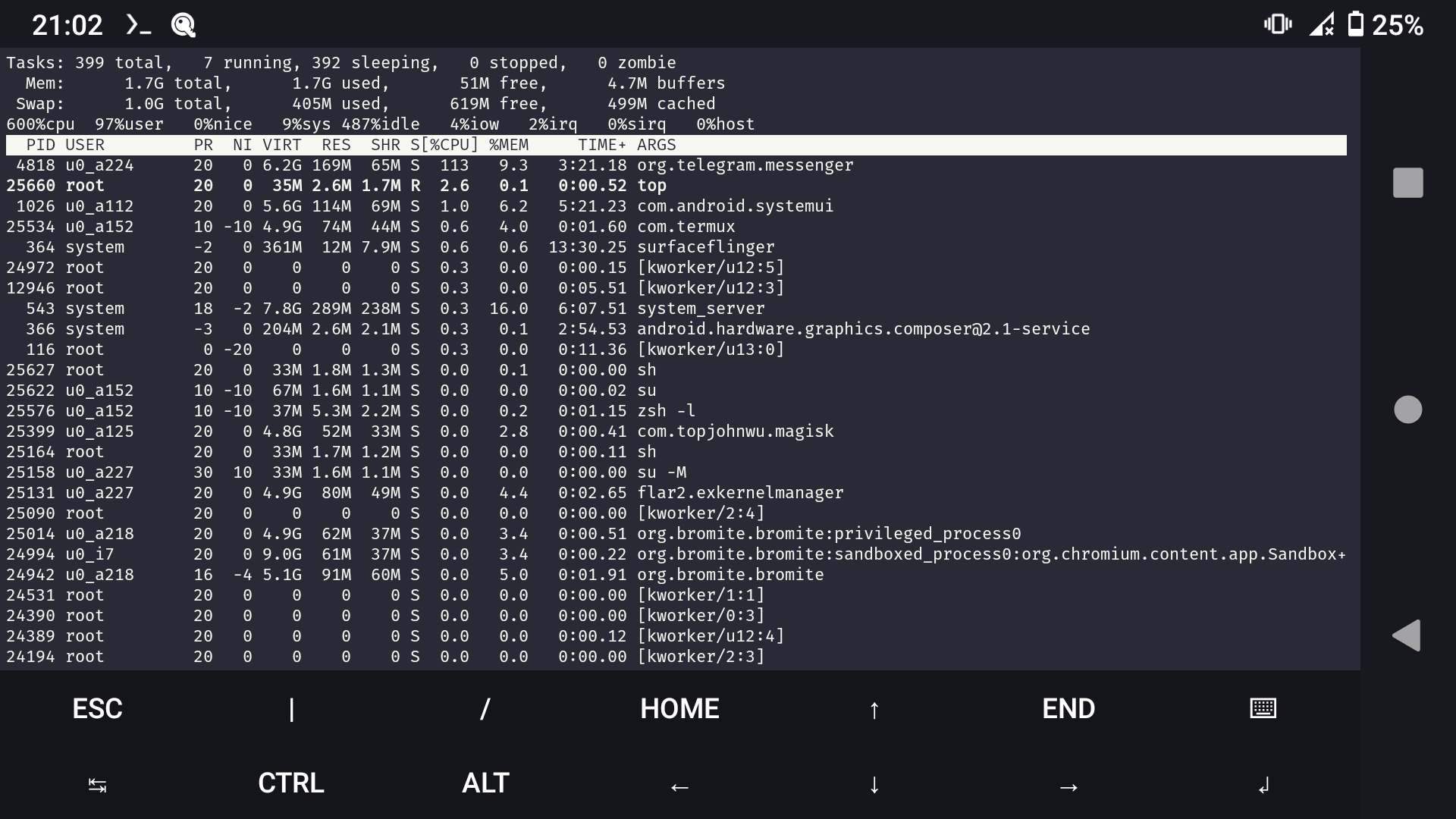The image size is (1456, 819).
Task: Tap the battery icon next to 25%
Action: (1356, 24)
